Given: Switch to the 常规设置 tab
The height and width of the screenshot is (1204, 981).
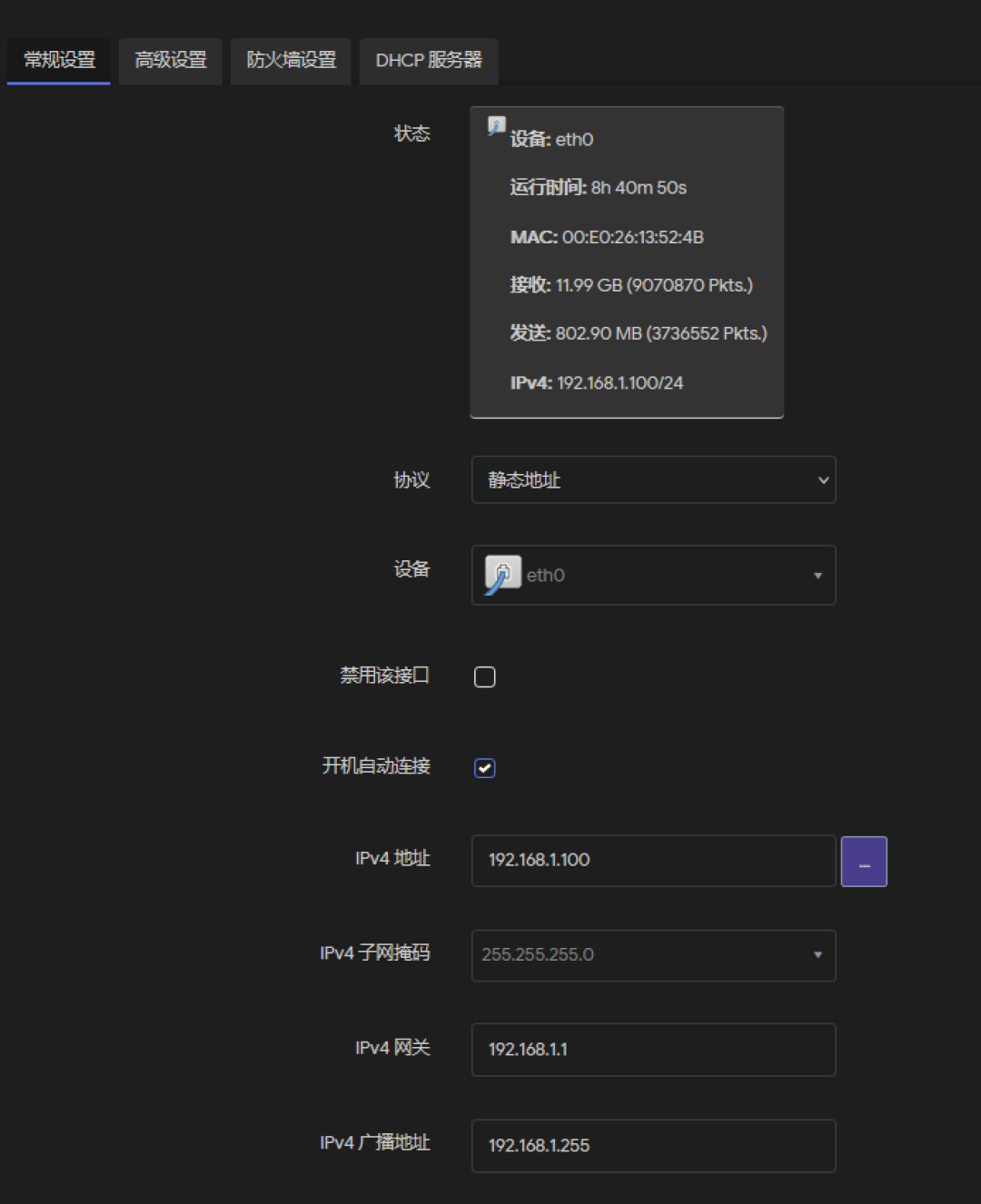Looking at the screenshot, I should click(59, 61).
